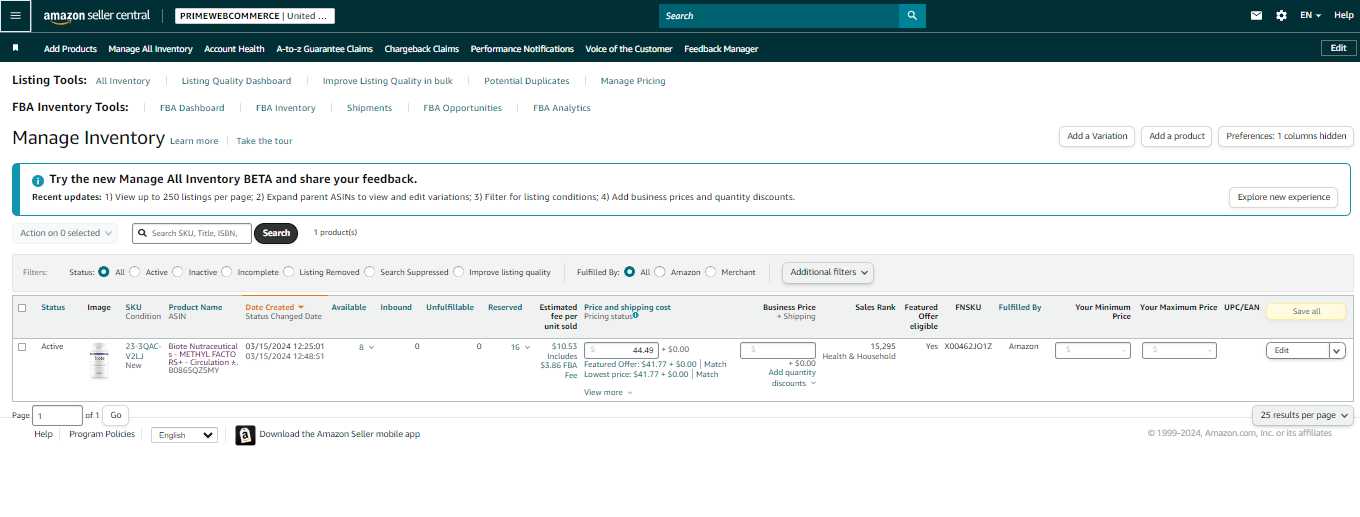Click the Pricing status info icon
This screenshot has width=1360, height=517.
click(636, 316)
